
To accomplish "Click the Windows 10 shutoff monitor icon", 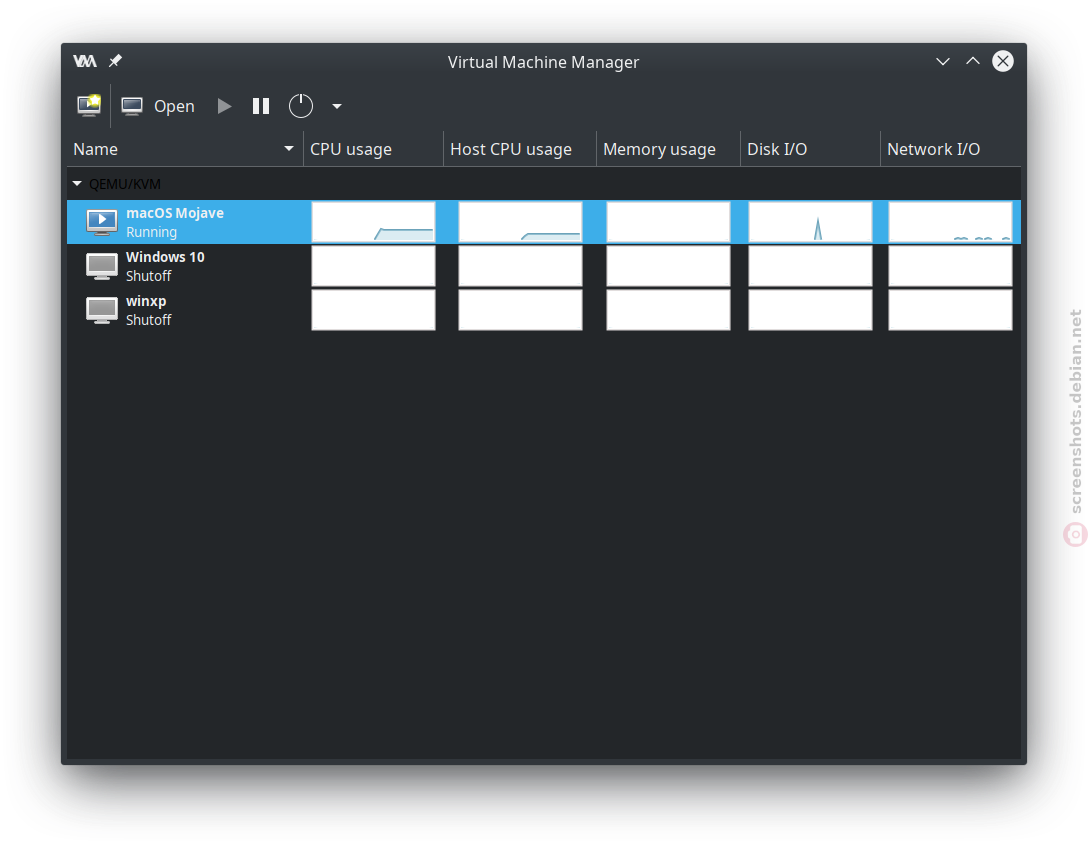I will (x=102, y=267).
